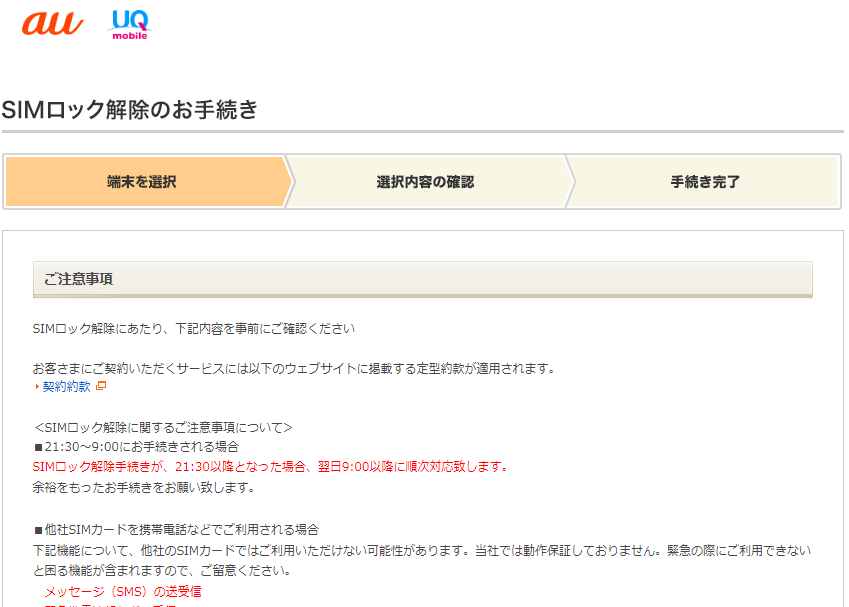This screenshot has width=849, height=607.
Task: Click the line starting SIMロック解除にあたり
Action: pos(194,328)
